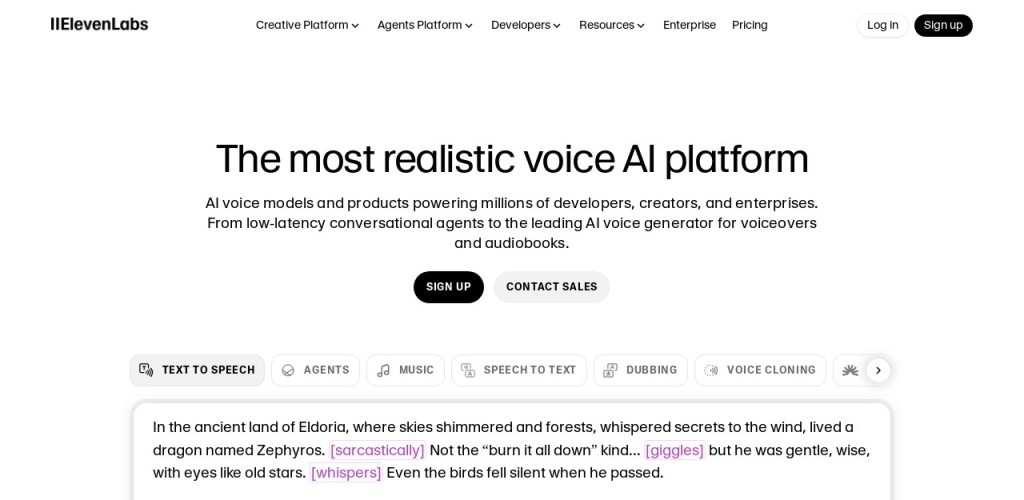This screenshot has width=1024, height=500.
Task: Select the Text to Speech icon tab
Action: tap(146, 370)
